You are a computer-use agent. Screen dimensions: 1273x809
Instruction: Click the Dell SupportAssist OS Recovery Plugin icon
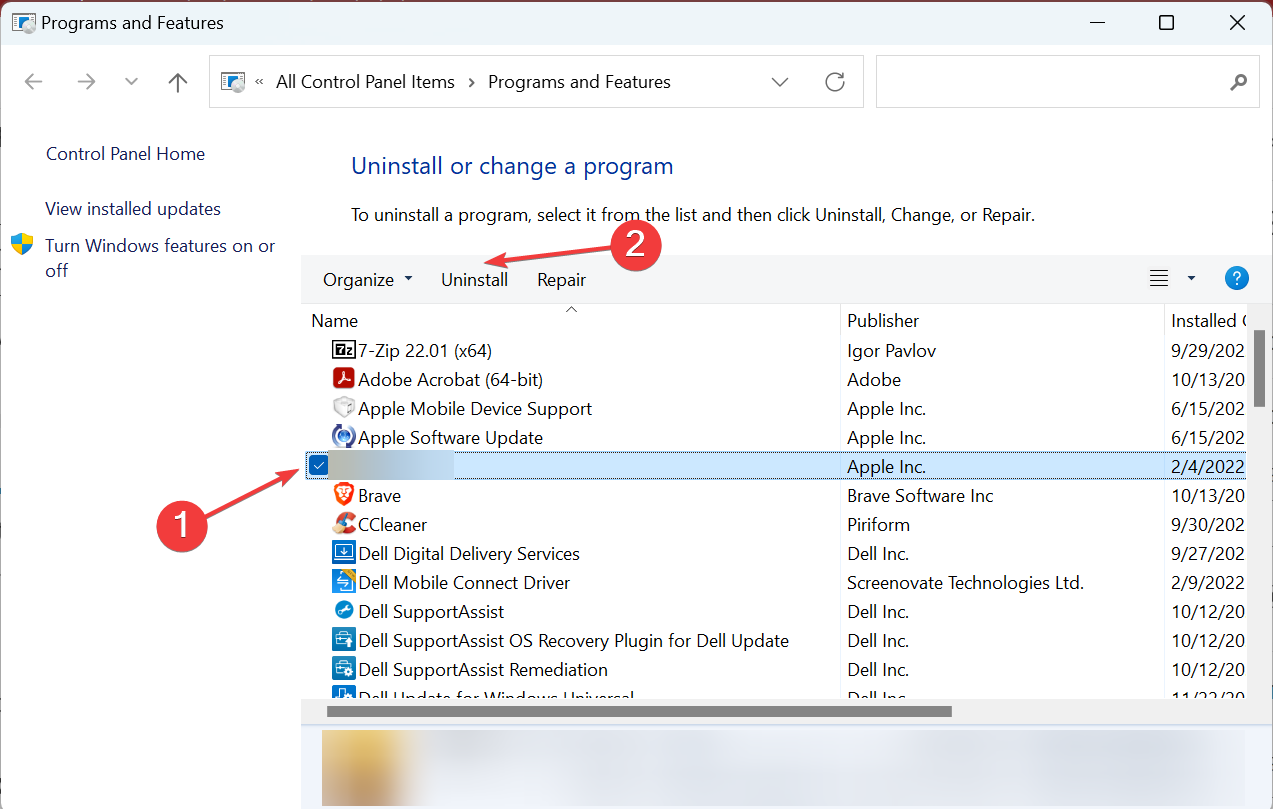coord(343,640)
